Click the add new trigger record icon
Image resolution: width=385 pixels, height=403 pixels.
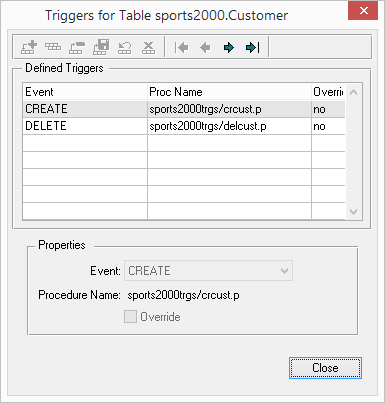29,47
